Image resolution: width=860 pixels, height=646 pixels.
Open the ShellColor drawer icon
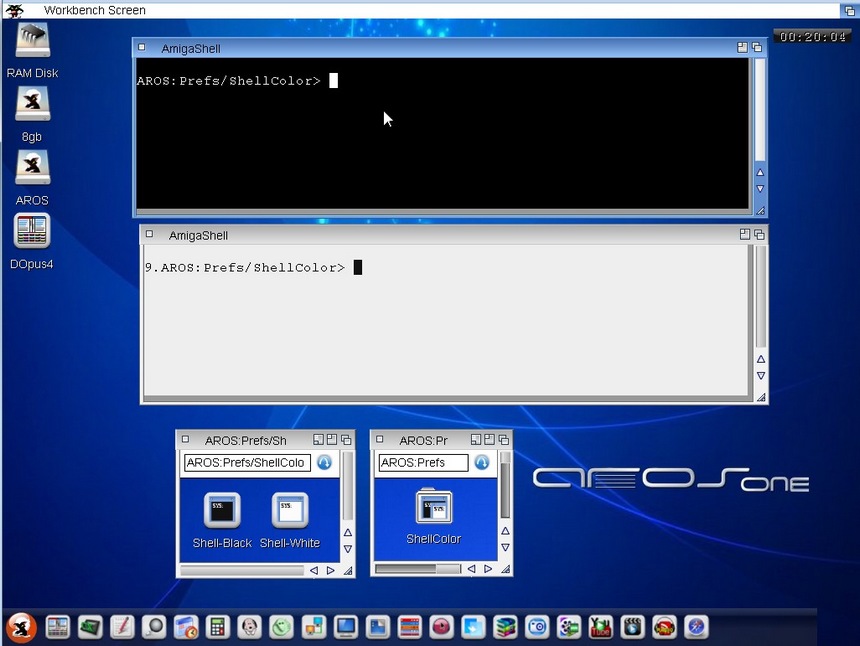click(x=434, y=507)
